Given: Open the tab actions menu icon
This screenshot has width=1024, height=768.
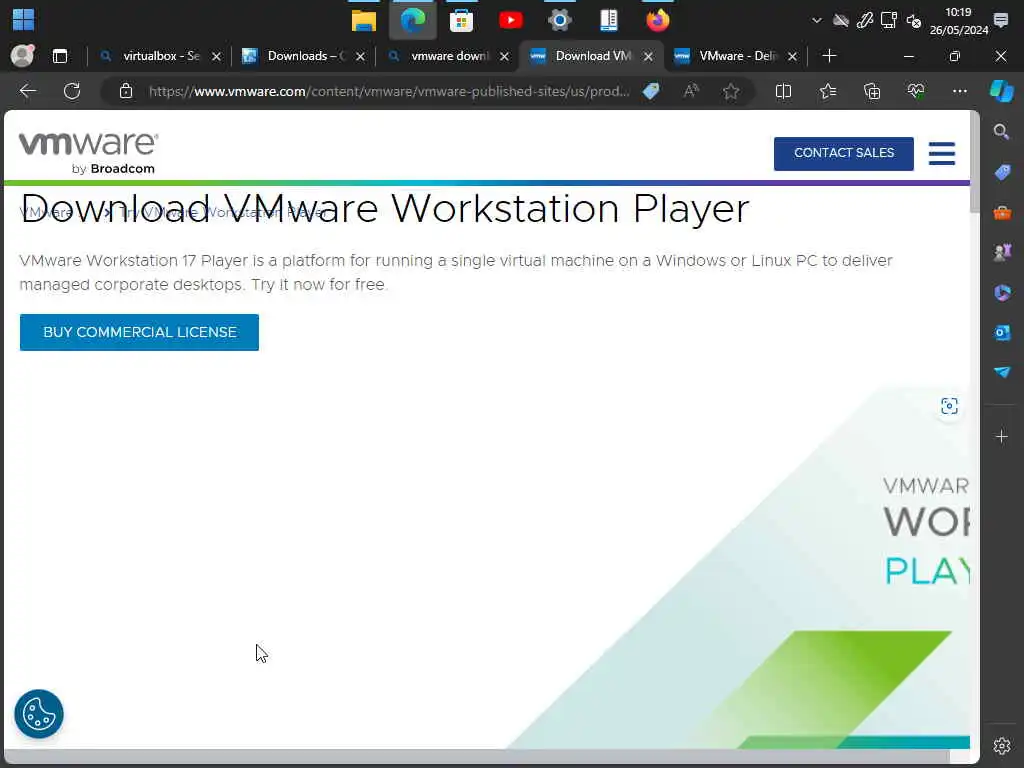Looking at the screenshot, I should coord(60,56).
